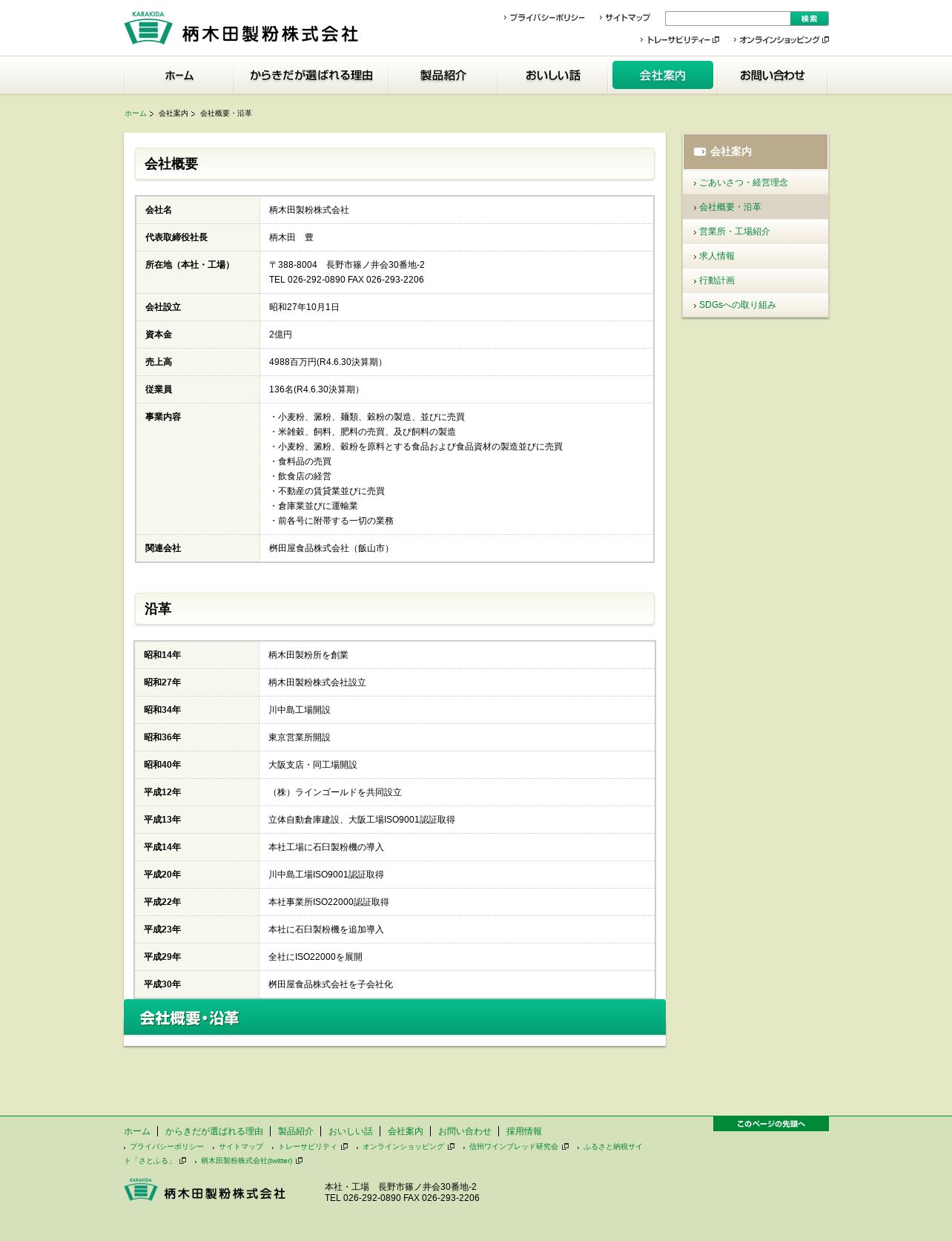Select the おいしい話 navigation tab
Screen dimensions: 952x1241
(x=552, y=75)
